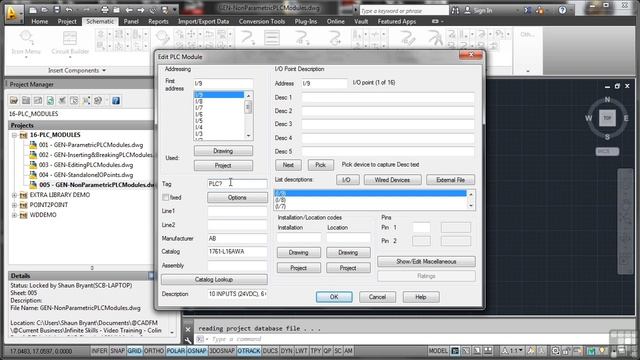This screenshot has height=360, width=640.
Task: Open the Icon Menu tool in ribbon
Action: (x=26, y=43)
